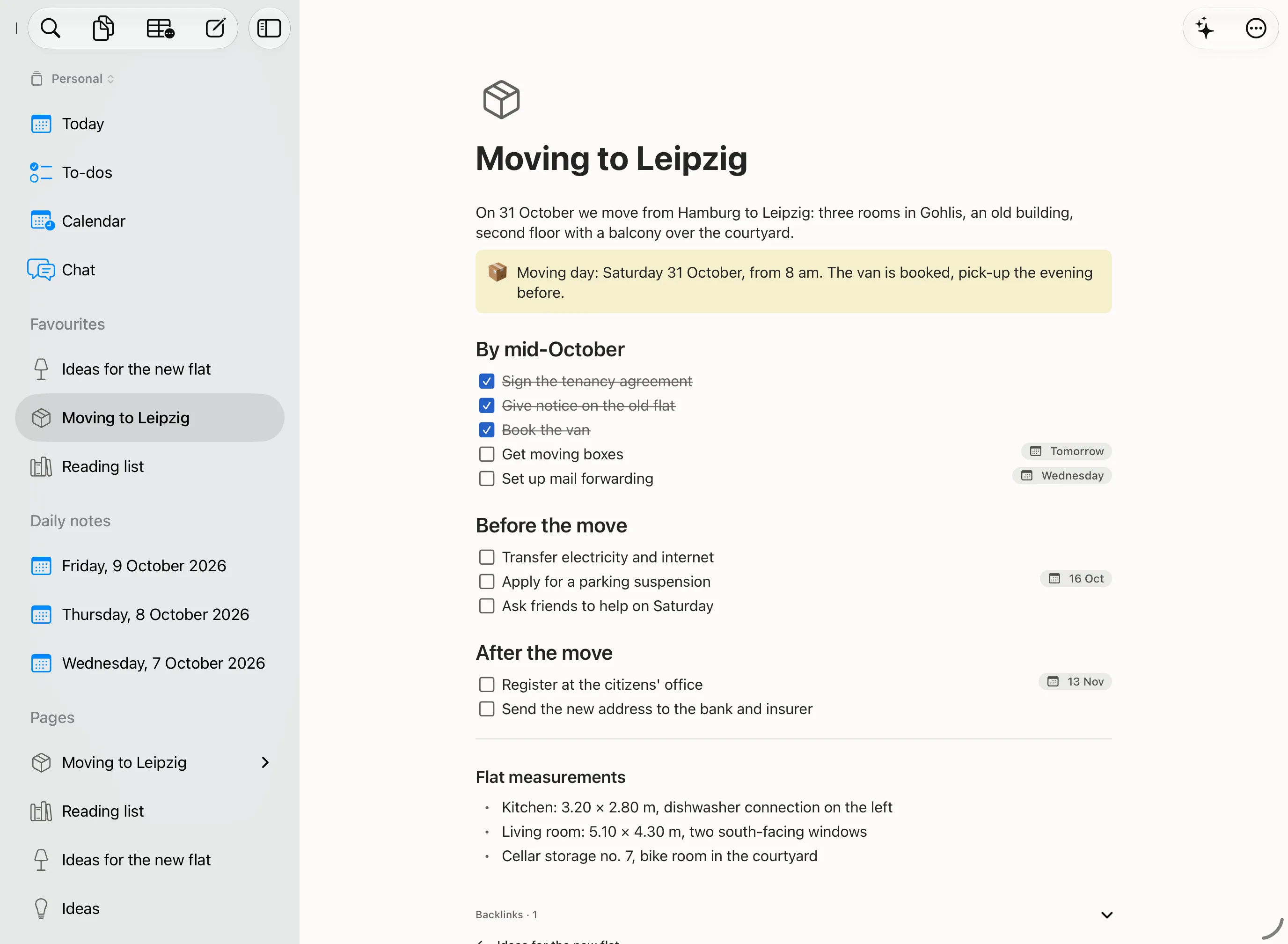Viewport: 1288px width, 944px height.
Task: Open Calendar in the sidebar
Action: click(150, 221)
